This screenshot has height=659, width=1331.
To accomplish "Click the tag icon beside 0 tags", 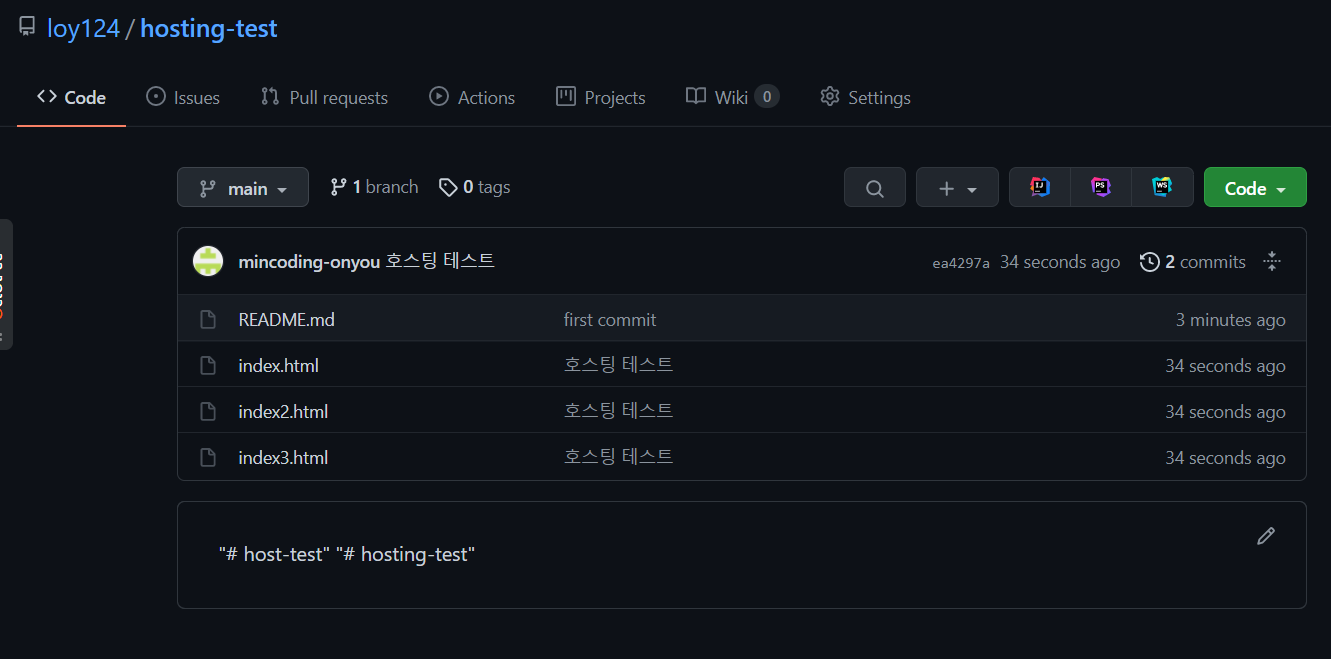I will (448, 187).
